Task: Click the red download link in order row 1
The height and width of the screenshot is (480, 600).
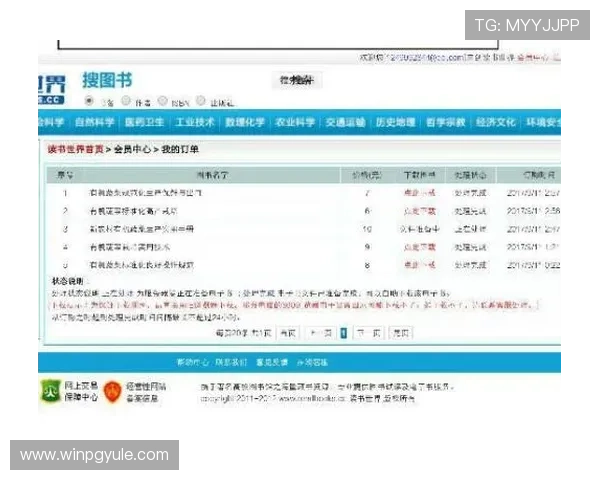Action: [x=420, y=193]
